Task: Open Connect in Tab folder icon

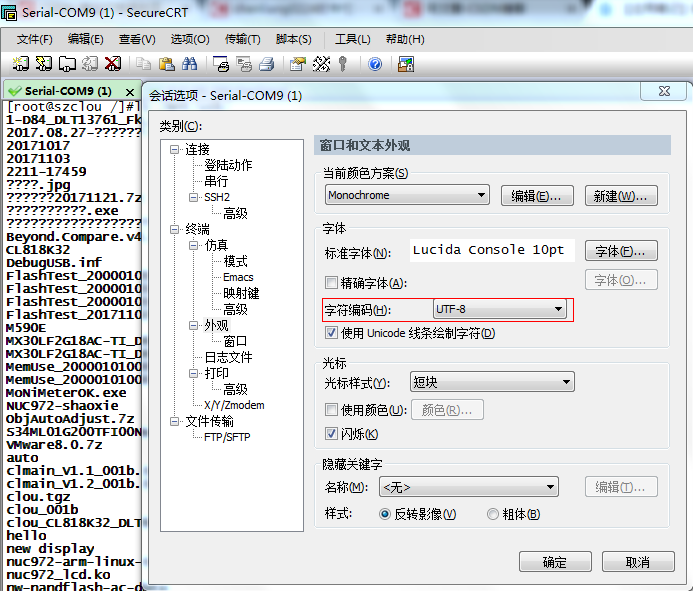Action: (67, 64)
